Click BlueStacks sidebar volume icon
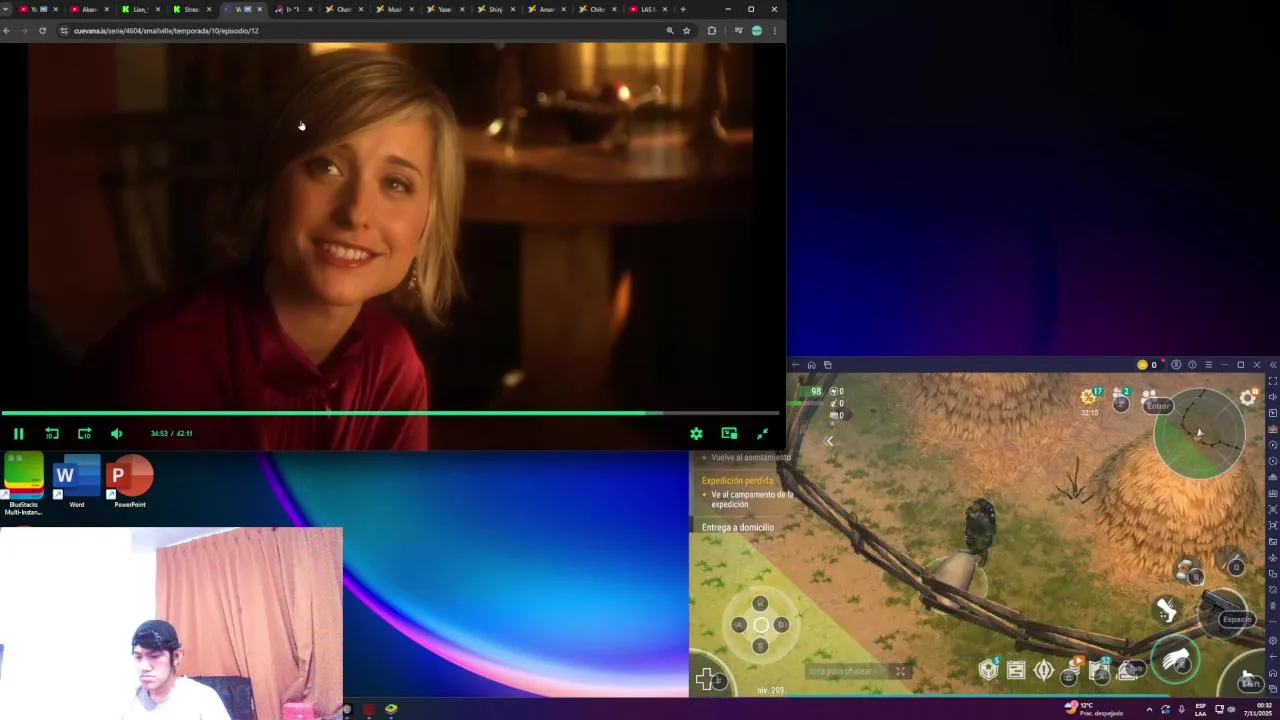Screen dimensions: 1280x720 point(1272,397)
